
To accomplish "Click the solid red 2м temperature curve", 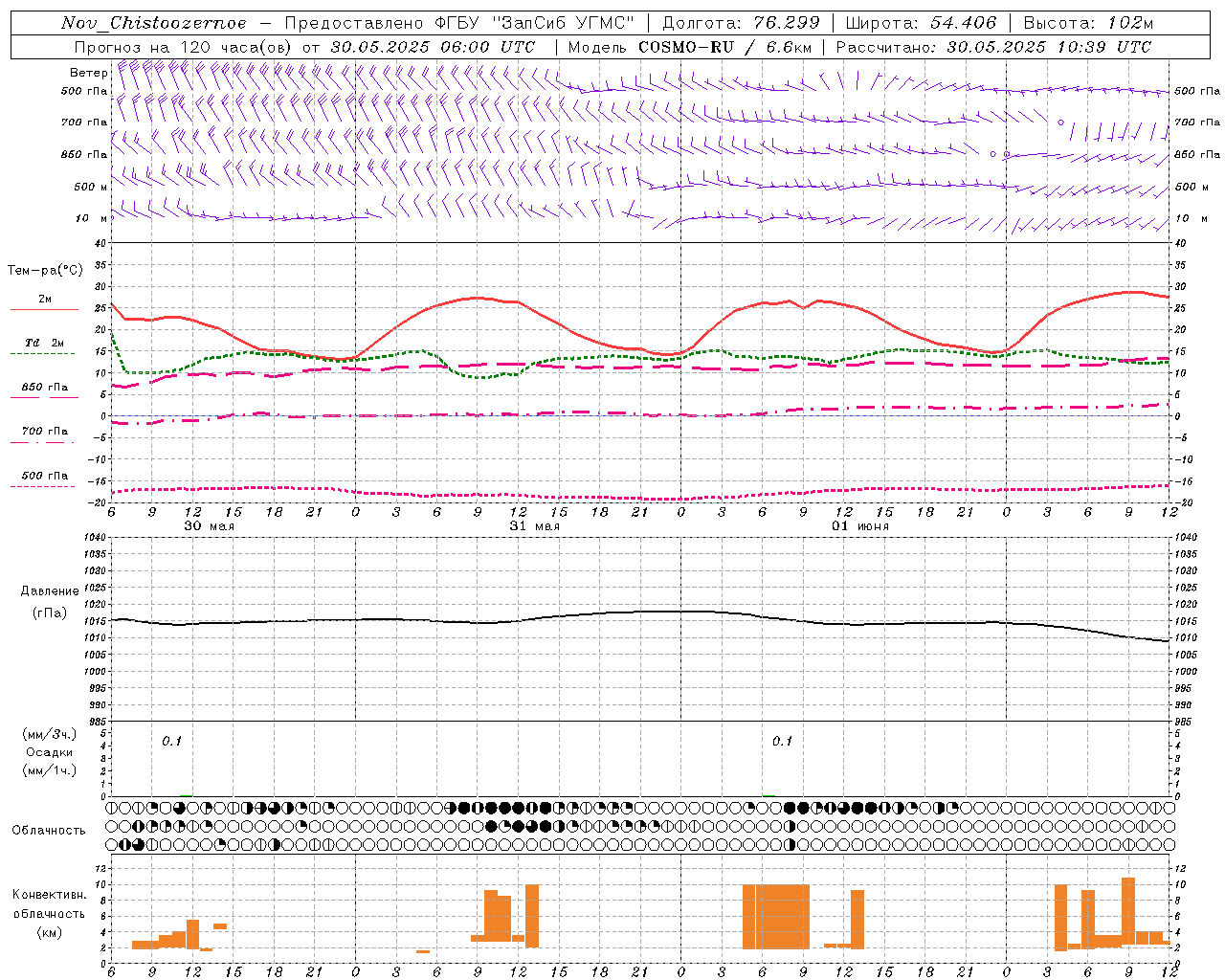I will click(476, 299).
